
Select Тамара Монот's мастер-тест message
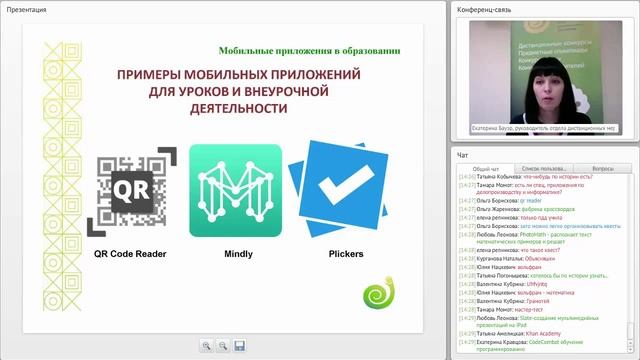pos(501,309)
